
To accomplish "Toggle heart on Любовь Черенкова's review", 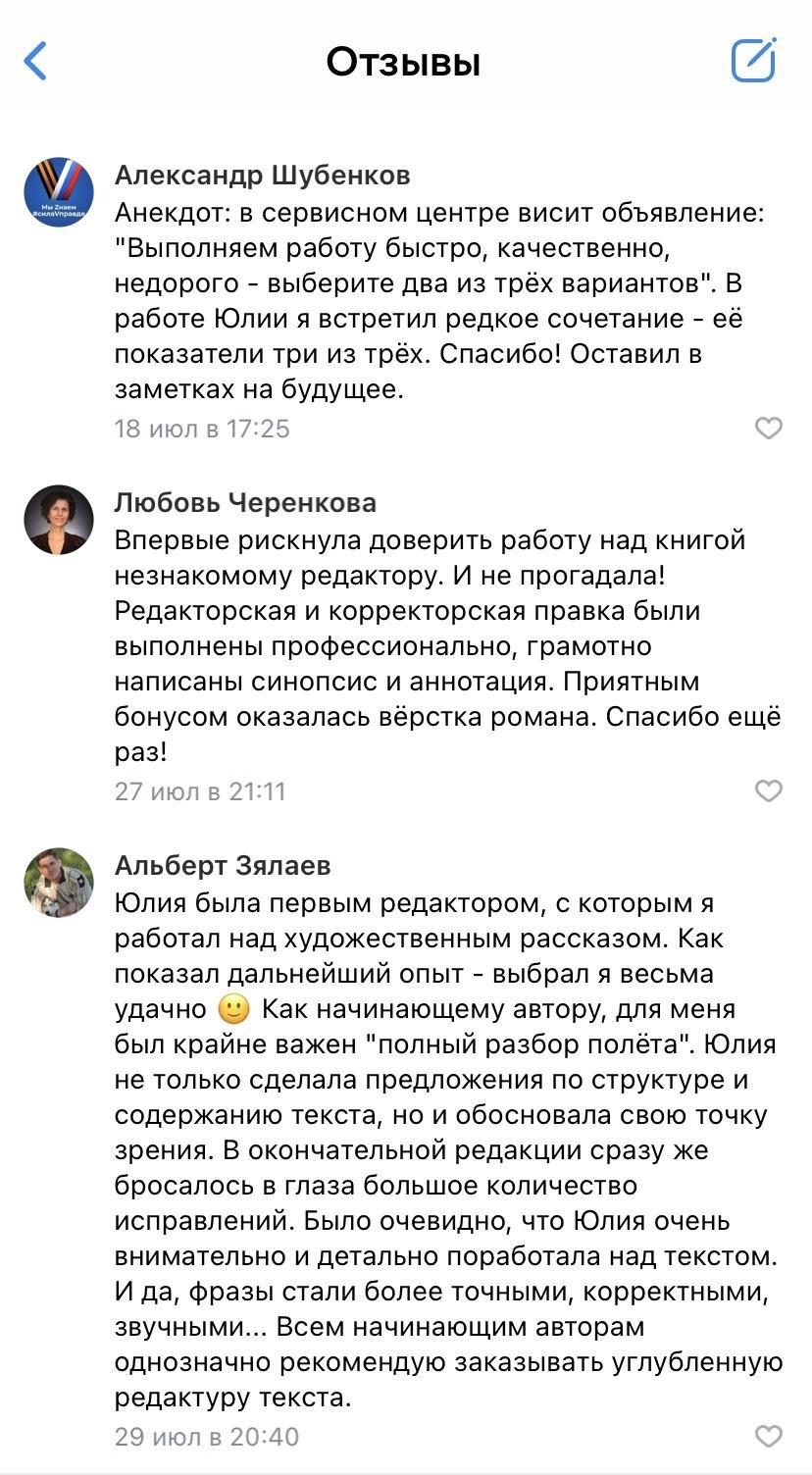I will coord(768,790).
